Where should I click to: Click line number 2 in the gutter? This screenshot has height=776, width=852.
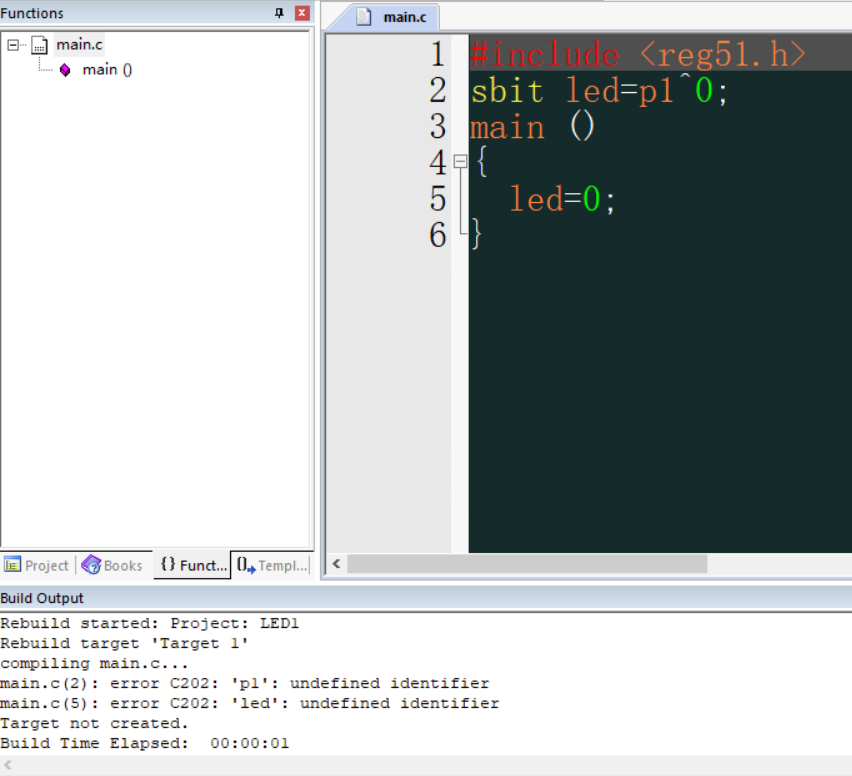[438, 90]
